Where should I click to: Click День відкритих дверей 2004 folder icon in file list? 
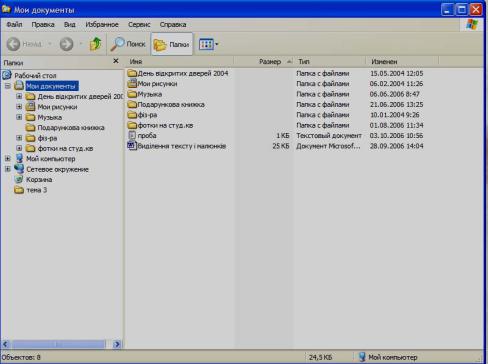click(132, 73)
